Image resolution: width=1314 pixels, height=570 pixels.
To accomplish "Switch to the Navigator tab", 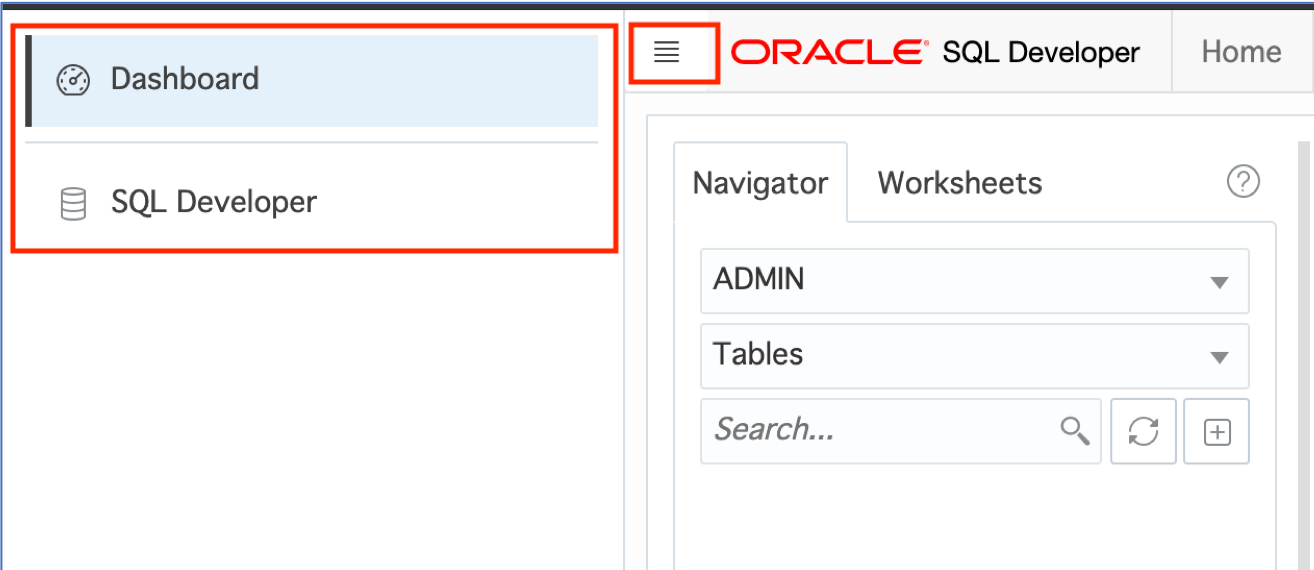I will (760, 183).
